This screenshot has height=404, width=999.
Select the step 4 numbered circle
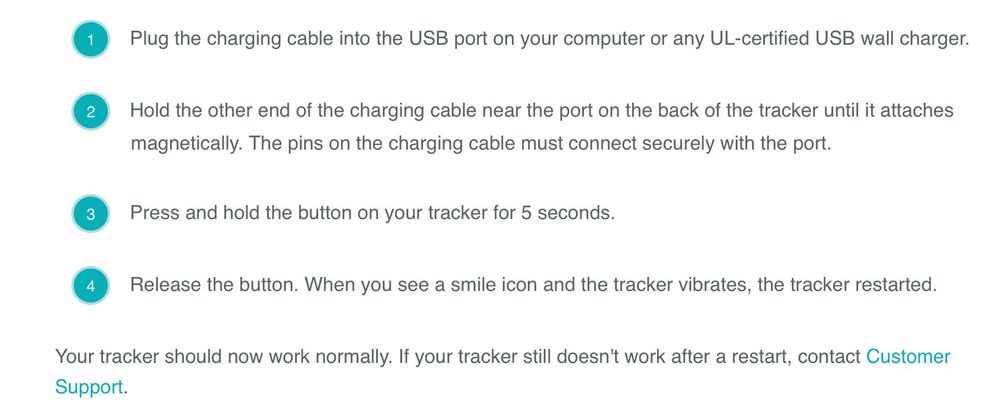[x=90, y=285]
